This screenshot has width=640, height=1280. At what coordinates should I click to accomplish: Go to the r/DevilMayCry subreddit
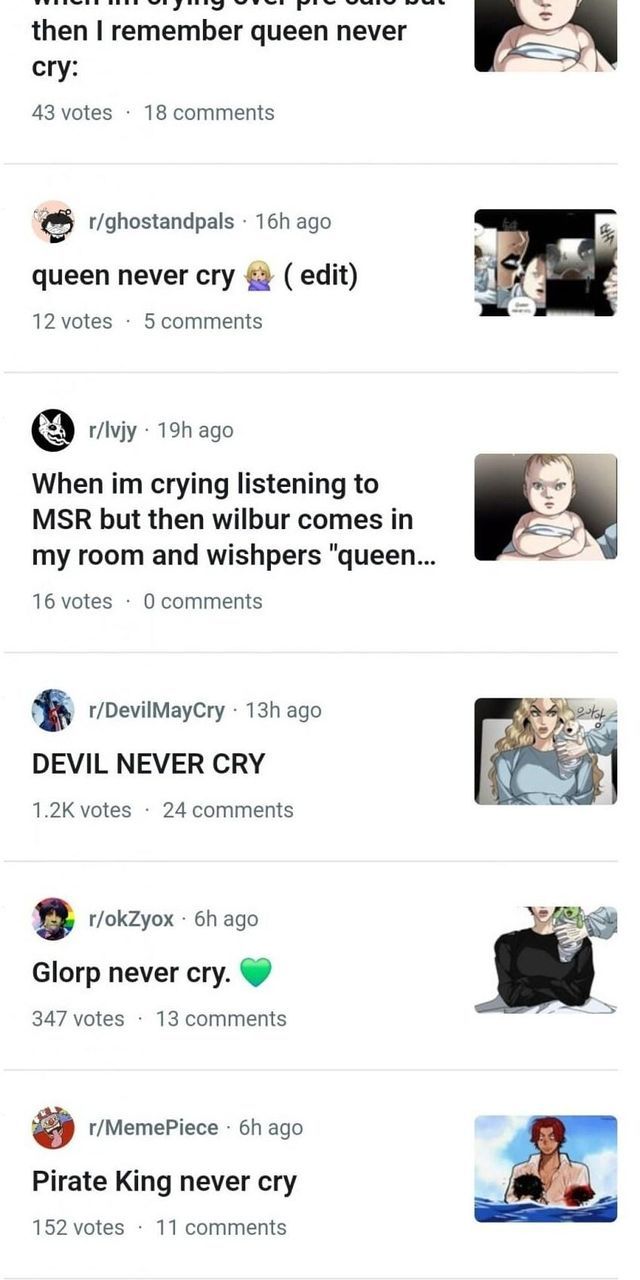157,711
